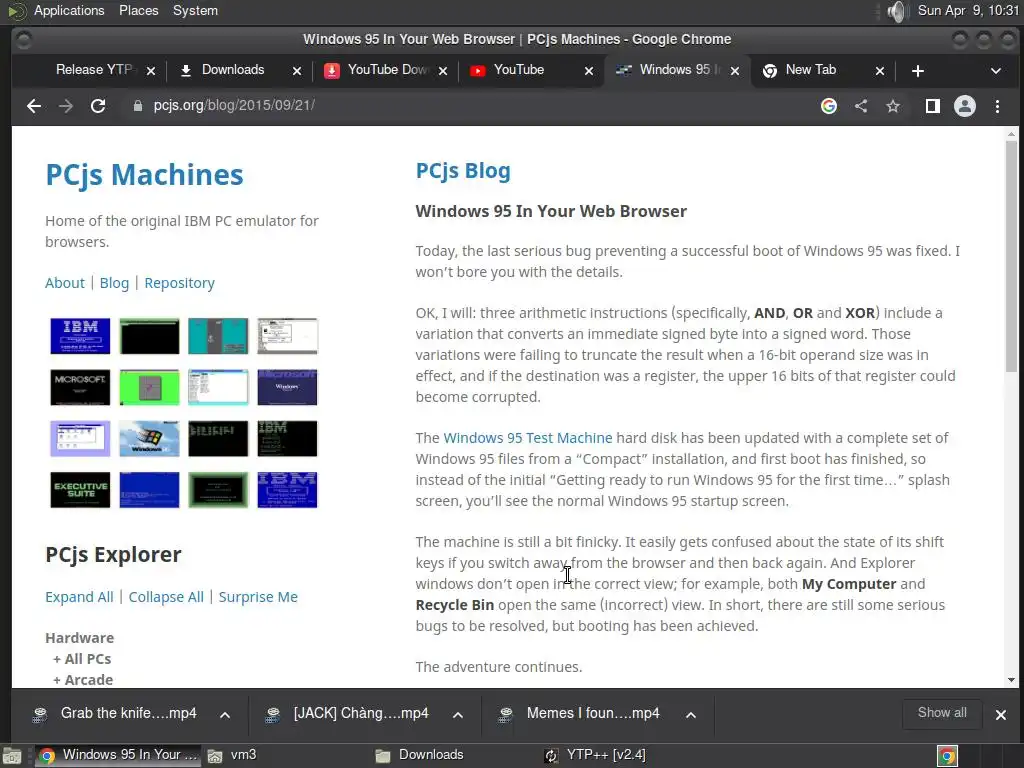View site information lock icon
1024x768 pixels.
[x=137, y=106]
